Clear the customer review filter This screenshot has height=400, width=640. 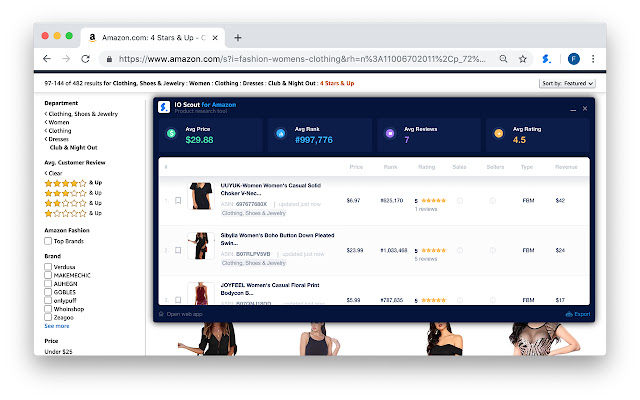click(x=53, y=173)
